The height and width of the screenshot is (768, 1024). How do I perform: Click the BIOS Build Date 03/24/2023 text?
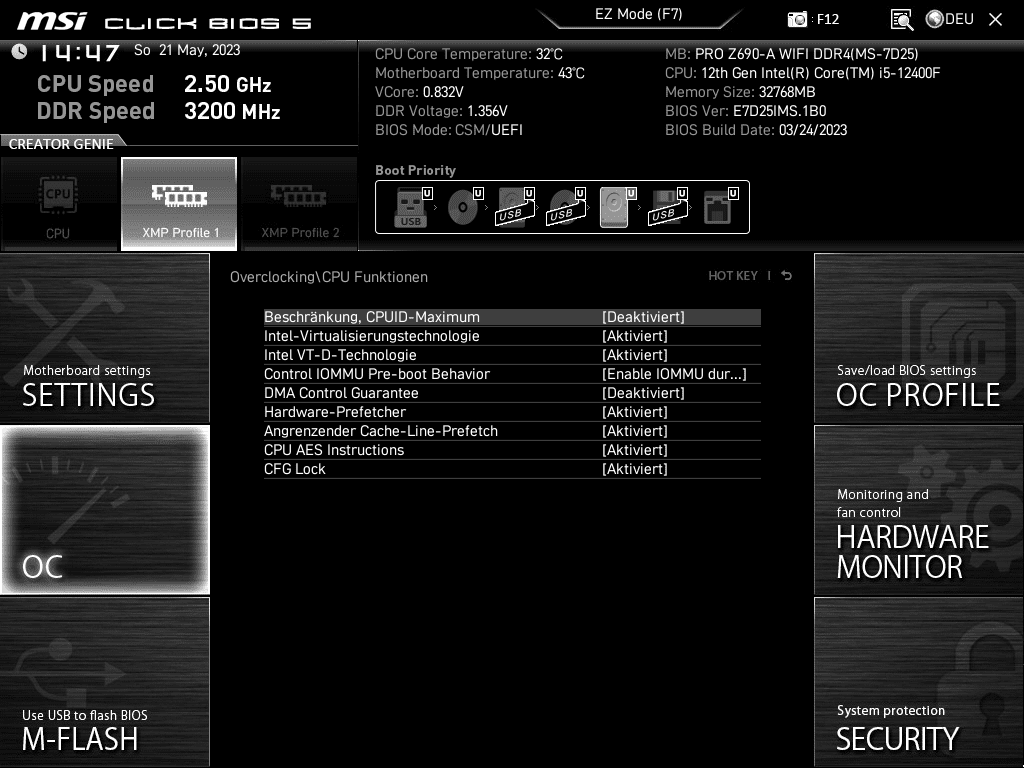pyautogui.click(x=756, y=129)
